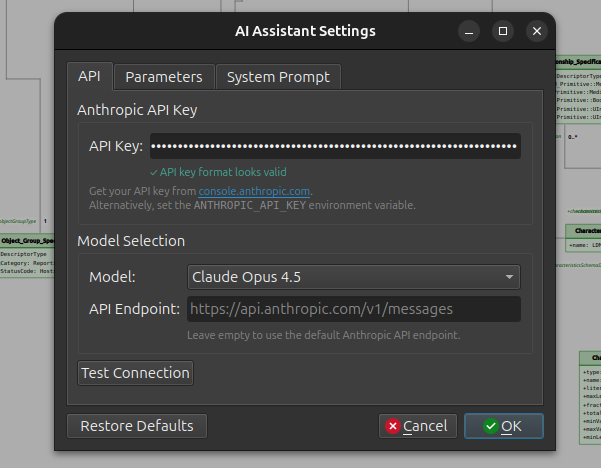Click the green checkmark icon on OK
Screen dimensions: 601x468
(490, 426)
